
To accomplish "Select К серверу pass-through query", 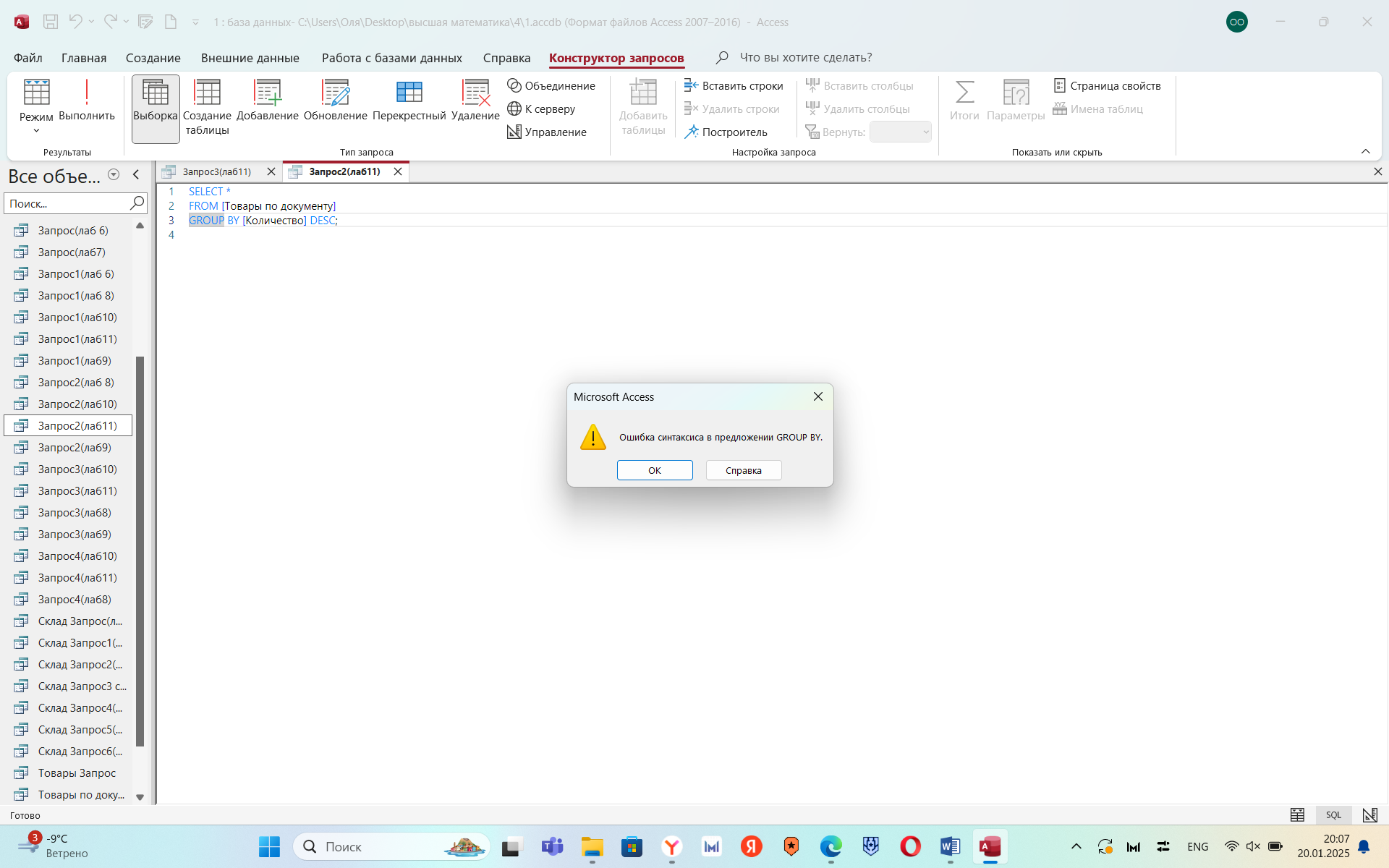I will (541, 109).
